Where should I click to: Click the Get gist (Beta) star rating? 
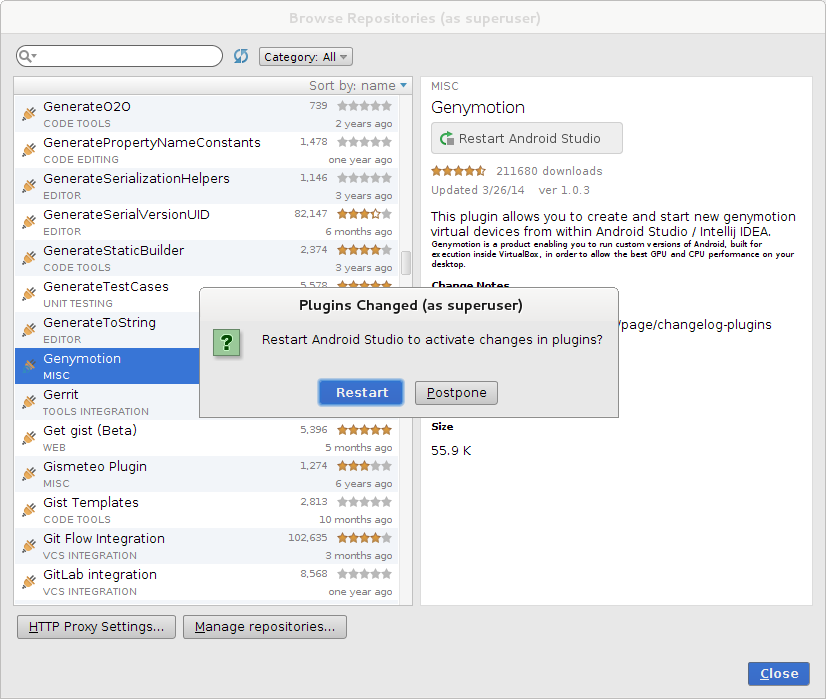[x=365, y=430]
